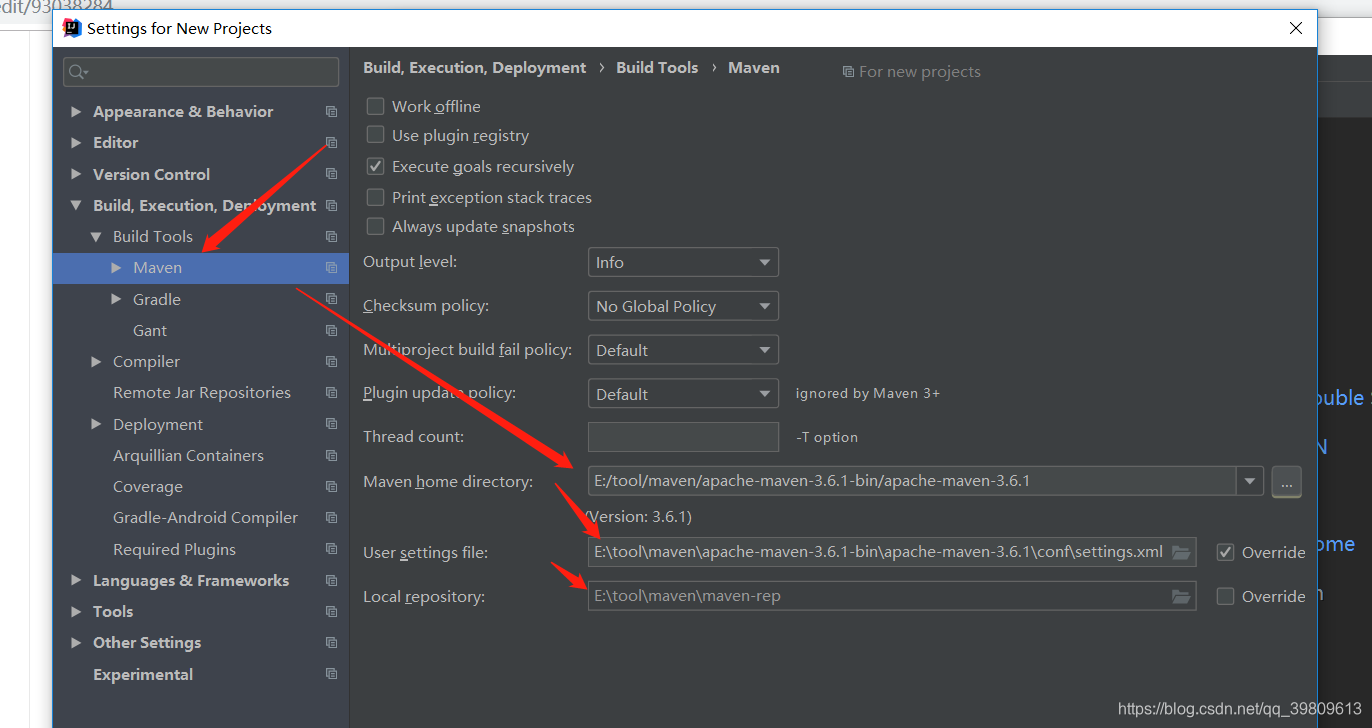The width and height of the screenshot is (1372, 728).
Task: Click the settings search field
Action: pos(201,72)
